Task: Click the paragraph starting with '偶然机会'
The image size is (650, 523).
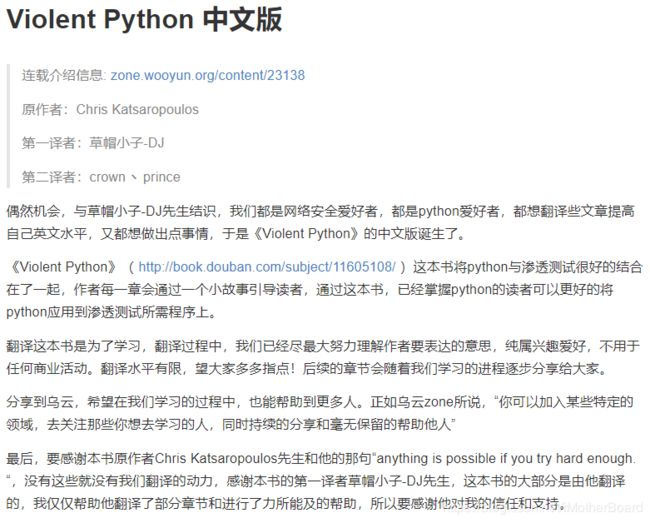Action: [x=320, y=223]
